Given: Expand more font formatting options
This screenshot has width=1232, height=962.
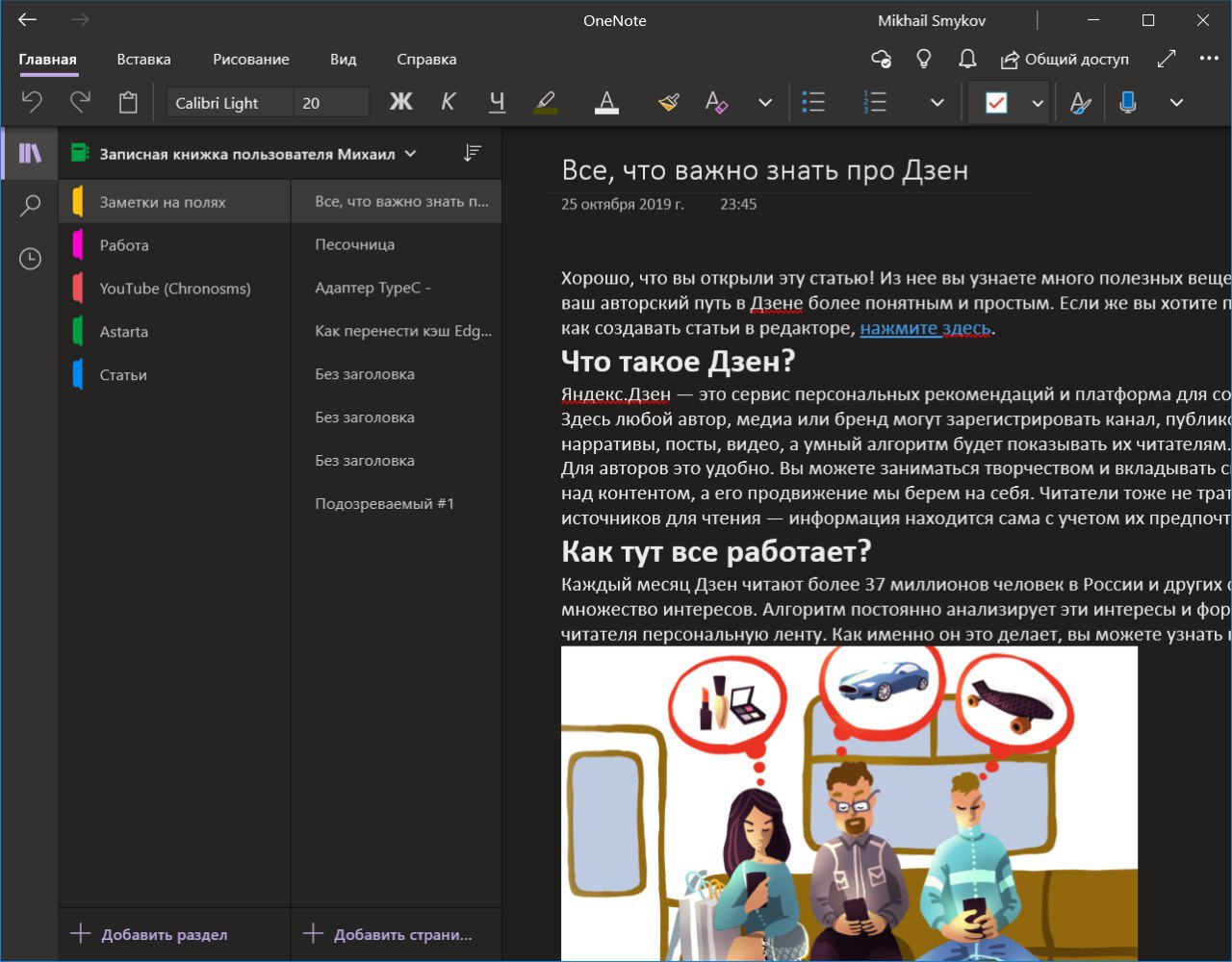Looking at the screenshot, I should [x=765, y=103].
